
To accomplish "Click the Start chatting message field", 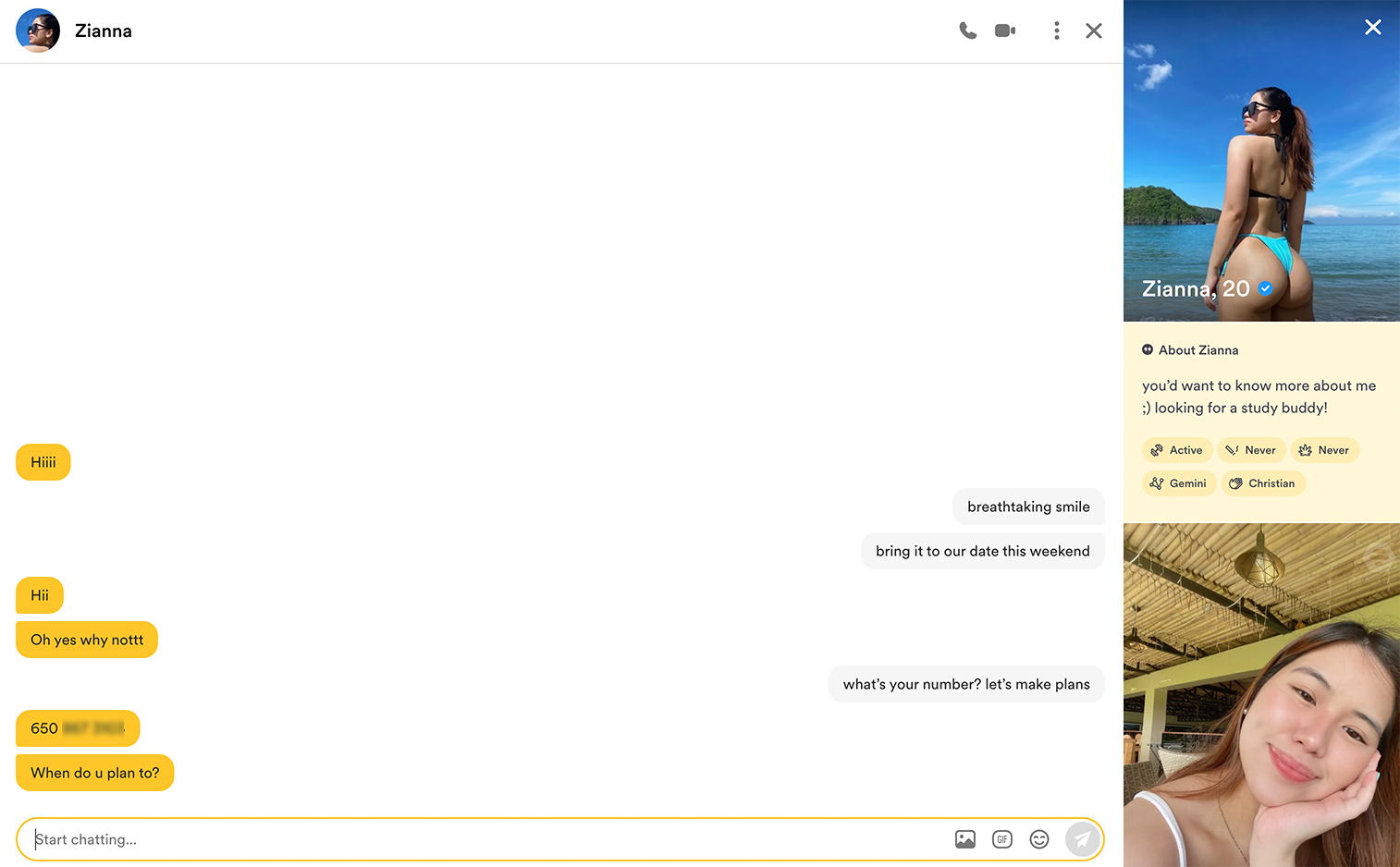I will (x=481, y=839).
